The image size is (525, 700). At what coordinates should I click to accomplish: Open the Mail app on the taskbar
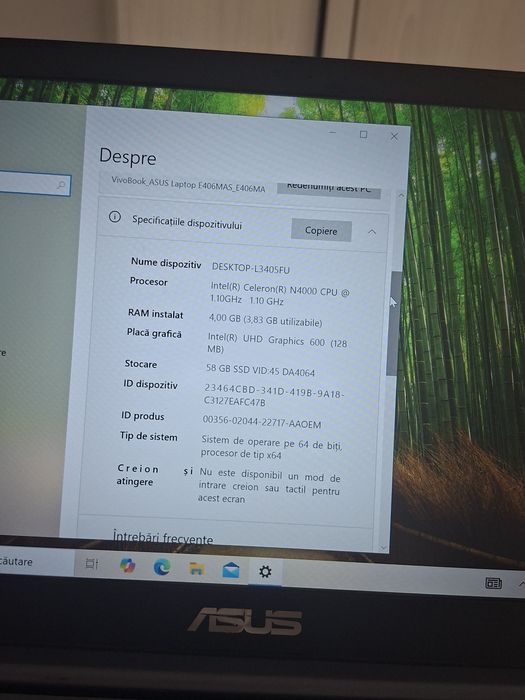(231, 570)
